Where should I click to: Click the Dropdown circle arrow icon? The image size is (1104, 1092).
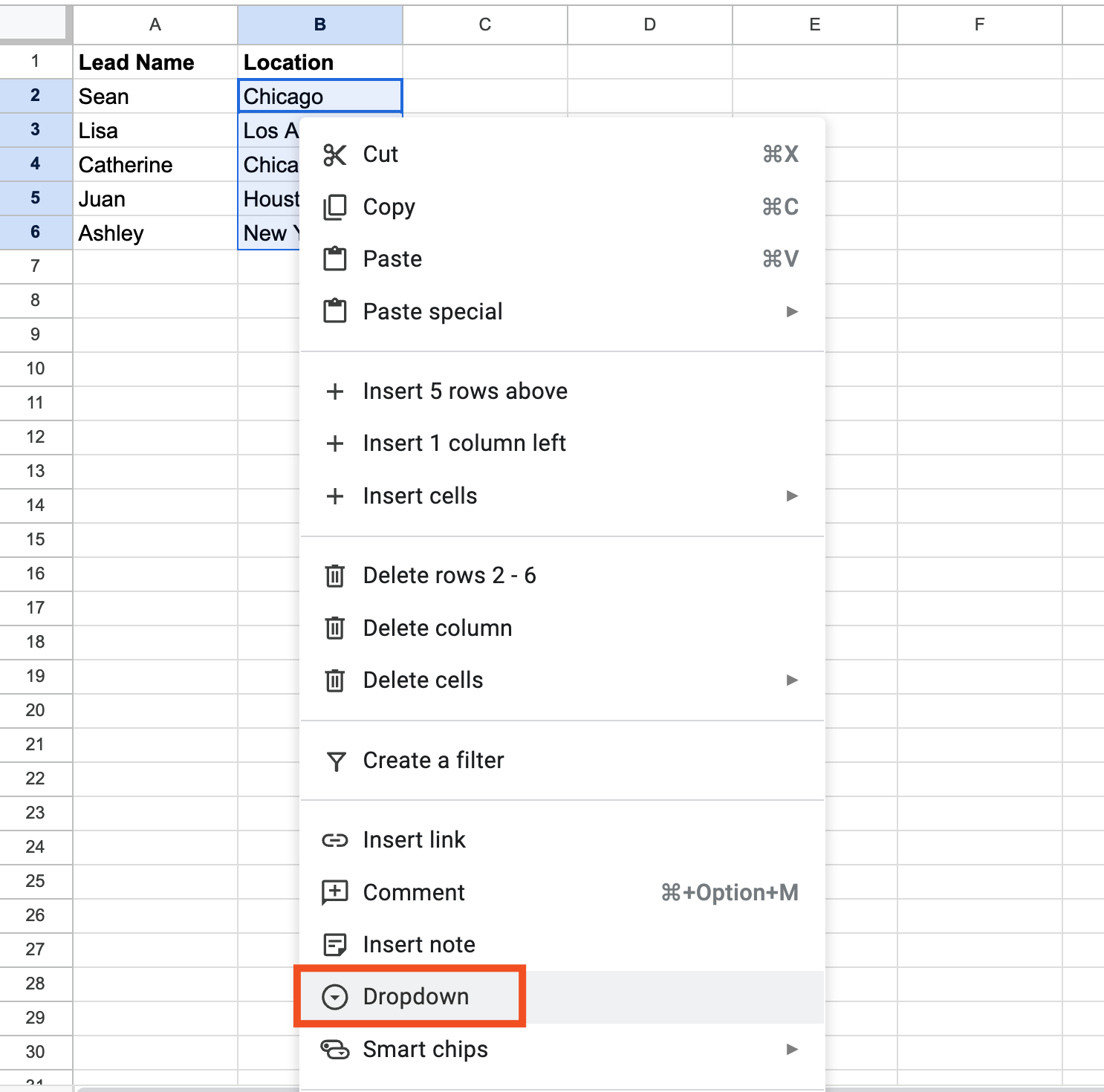point(335,997)
